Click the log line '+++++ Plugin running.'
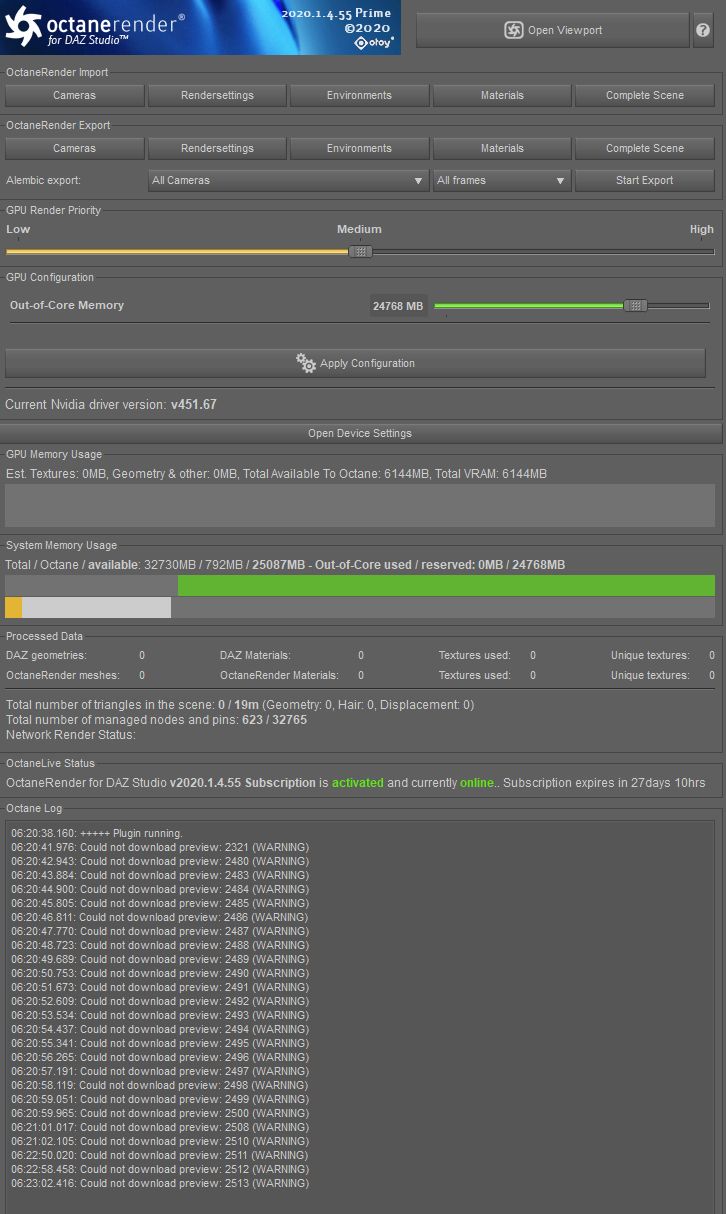The image size is (726, 1214). [97, 833]
